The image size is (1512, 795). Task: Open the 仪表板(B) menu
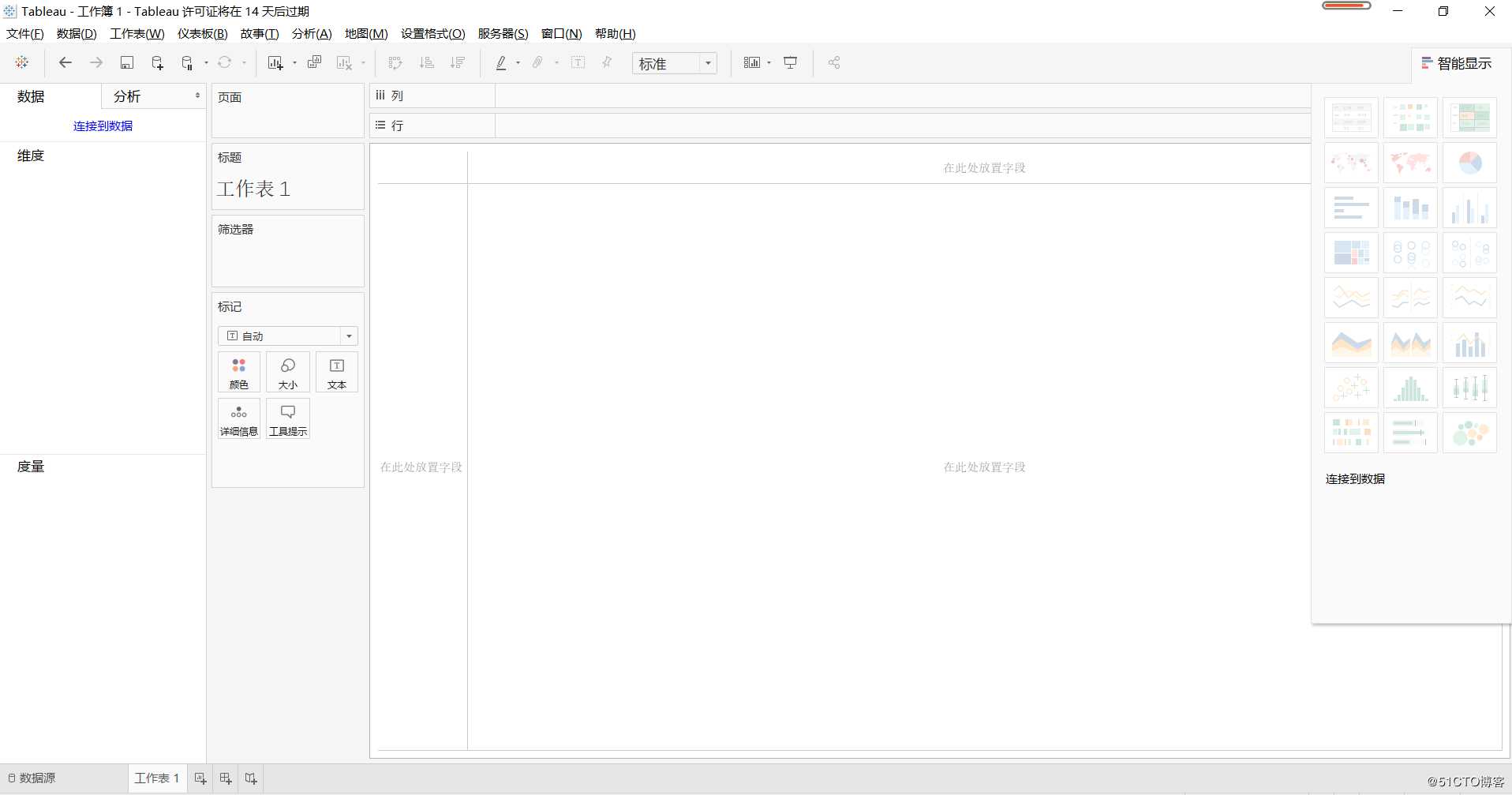point(203,33)
